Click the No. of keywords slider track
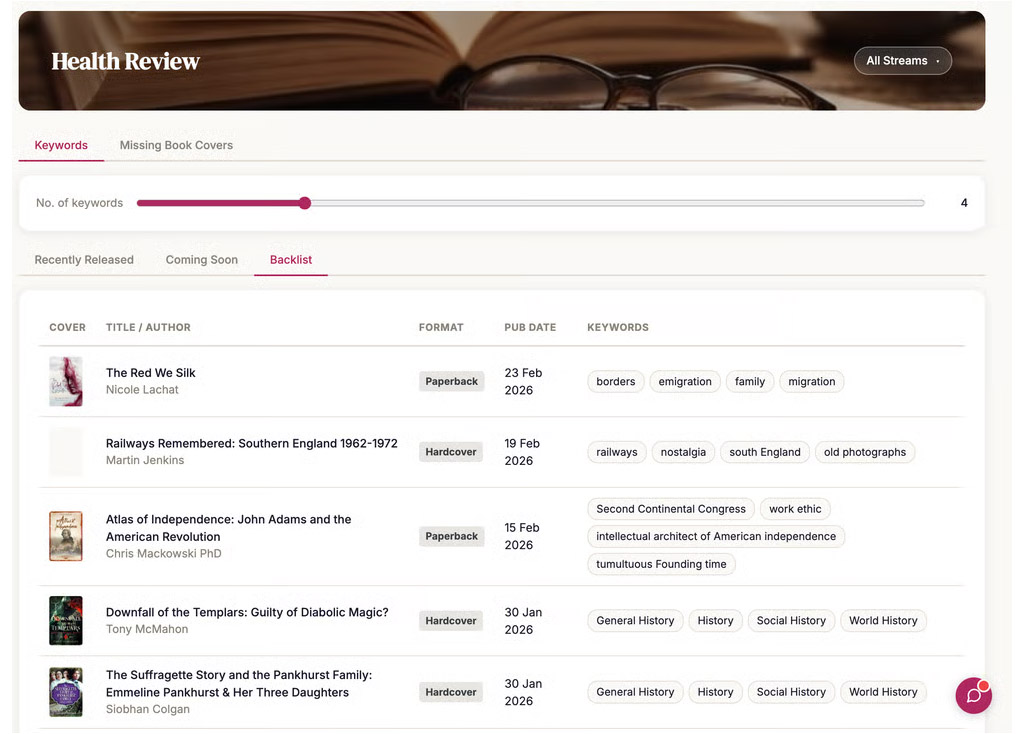 pyautogui.click(x=531, y=203)
